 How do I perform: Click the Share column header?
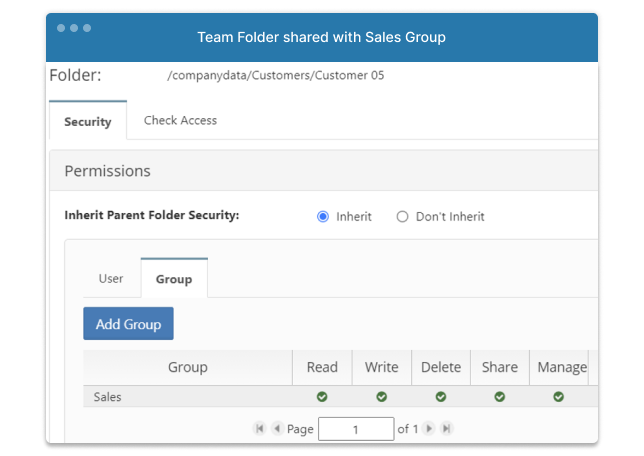(500, 367)
